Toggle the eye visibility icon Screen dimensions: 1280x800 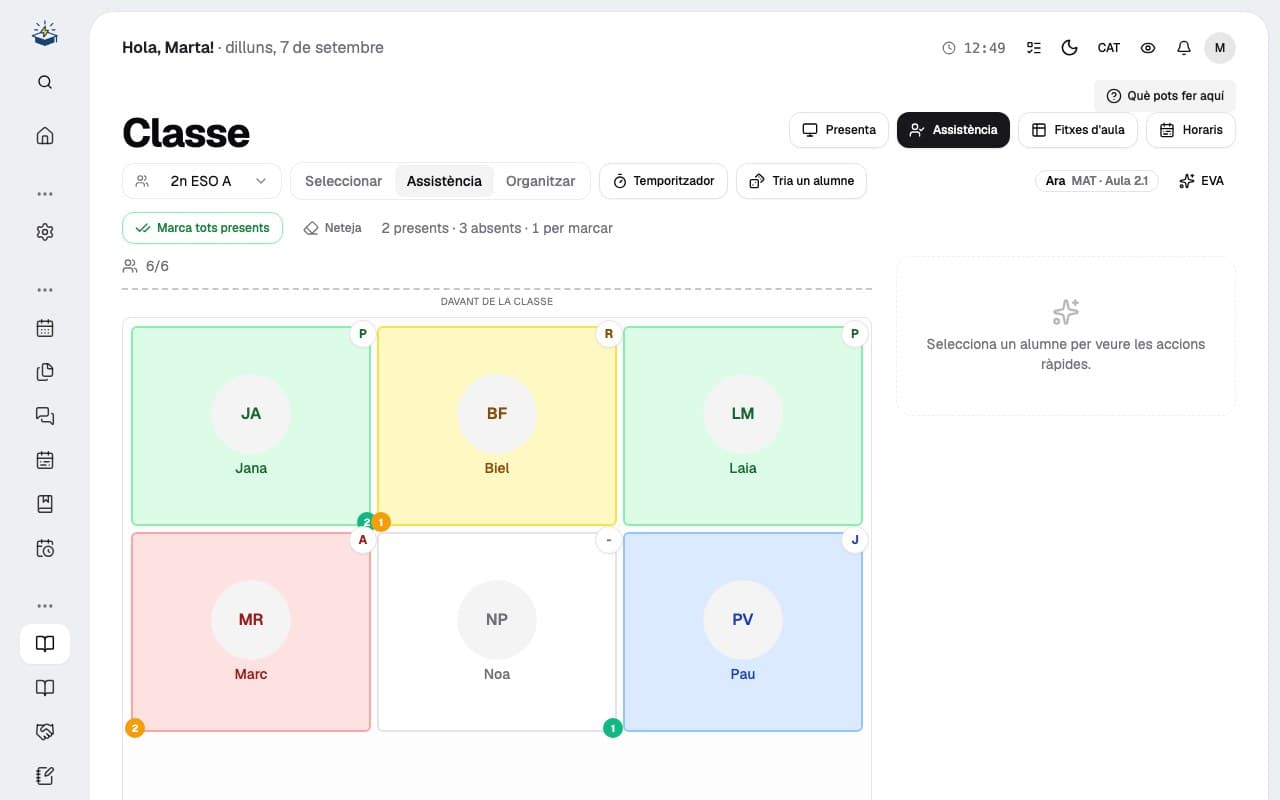click(1148, 48)
